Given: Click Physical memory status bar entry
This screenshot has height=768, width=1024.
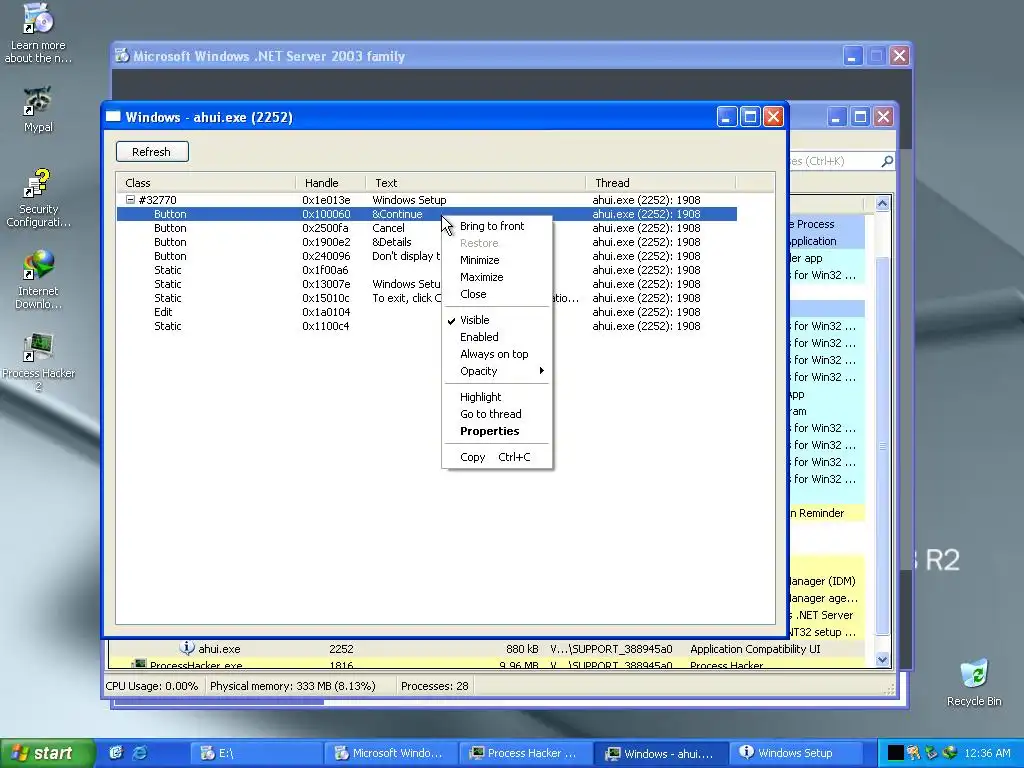Looking at the screenshot, I should (293, 686).
